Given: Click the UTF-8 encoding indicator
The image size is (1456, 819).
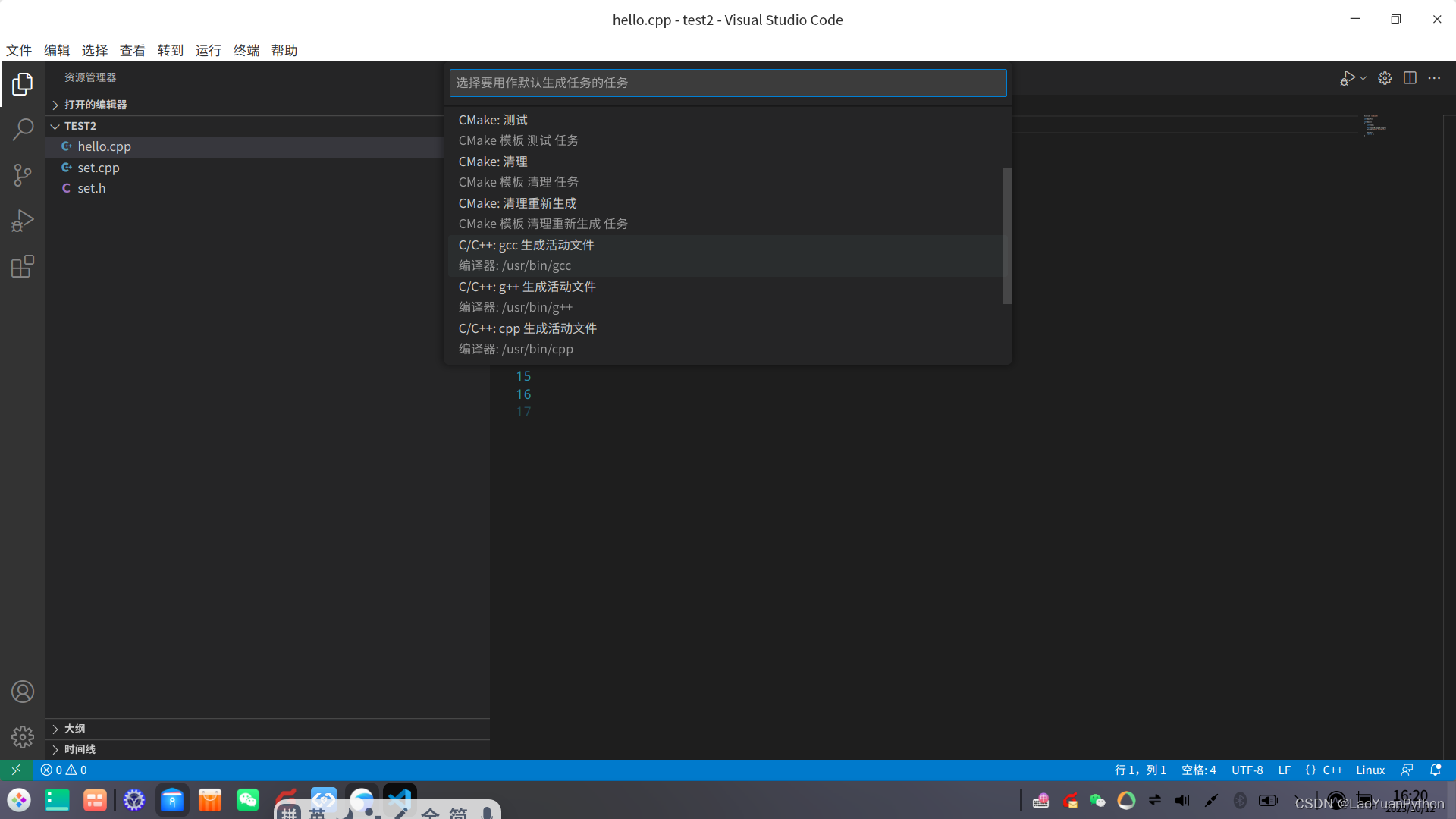Looking at the screenshot, I should (x=1247, y=770).
